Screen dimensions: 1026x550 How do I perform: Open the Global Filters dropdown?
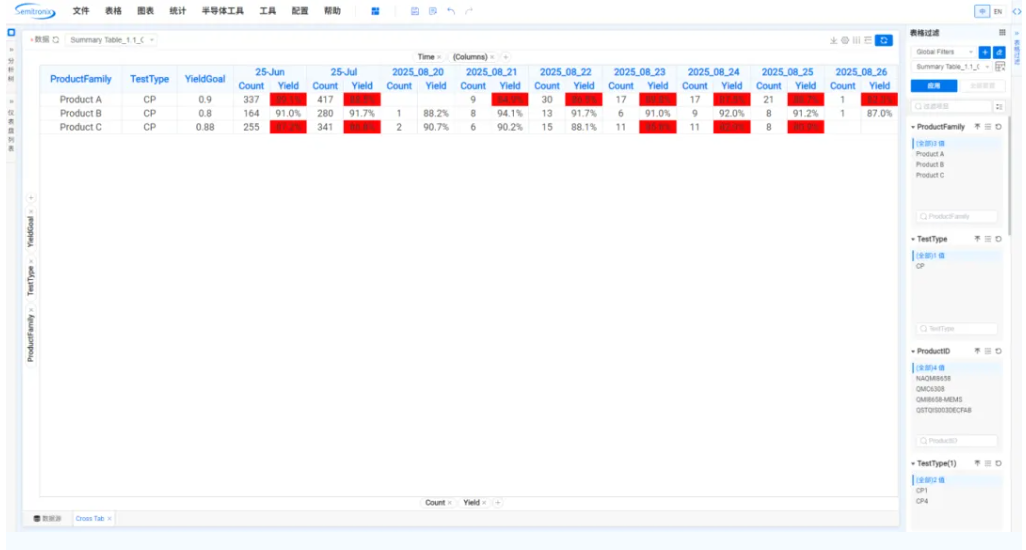click(943, 52)
